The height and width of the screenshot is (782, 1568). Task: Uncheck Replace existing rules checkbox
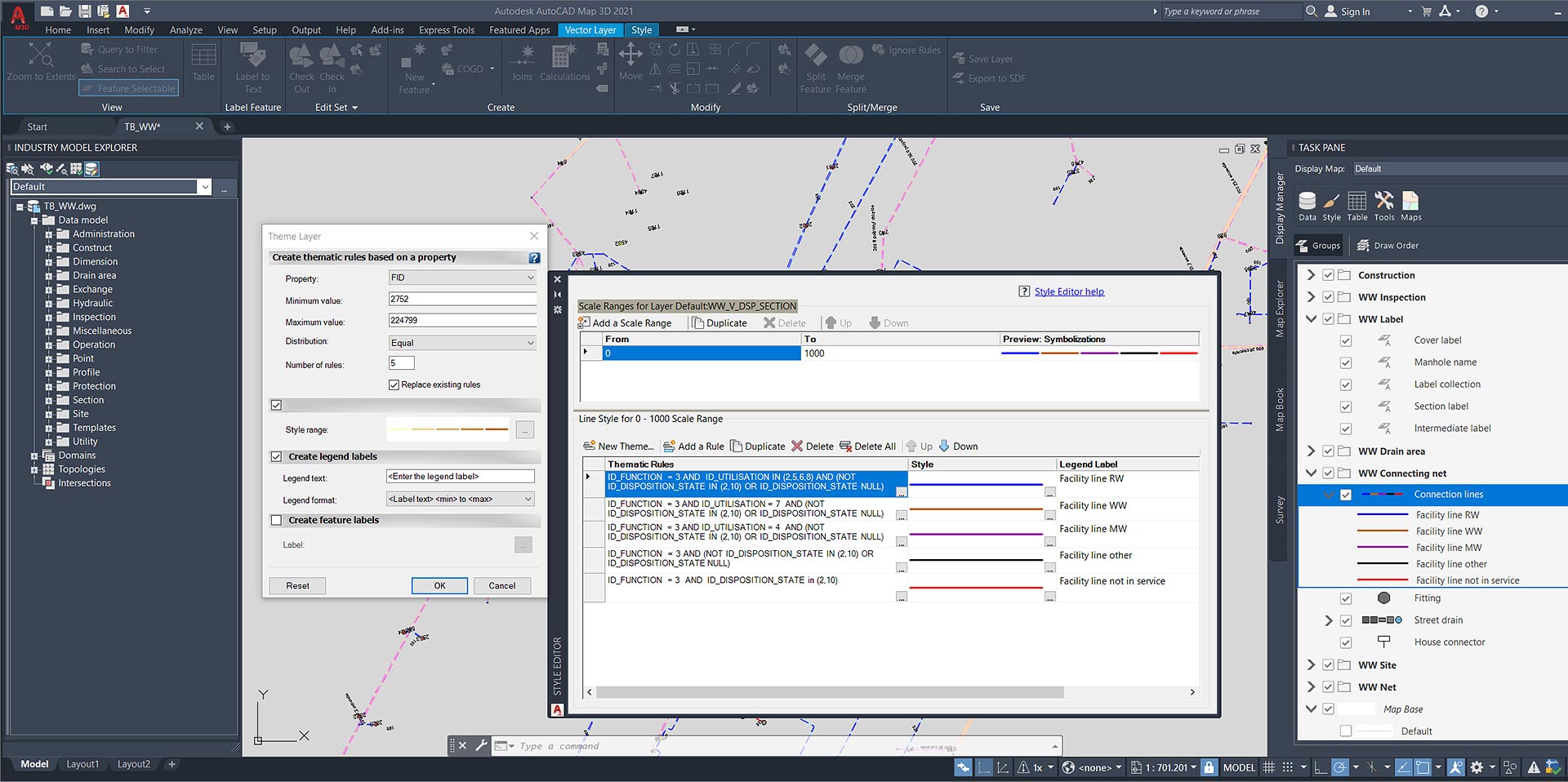pos(394,384)
